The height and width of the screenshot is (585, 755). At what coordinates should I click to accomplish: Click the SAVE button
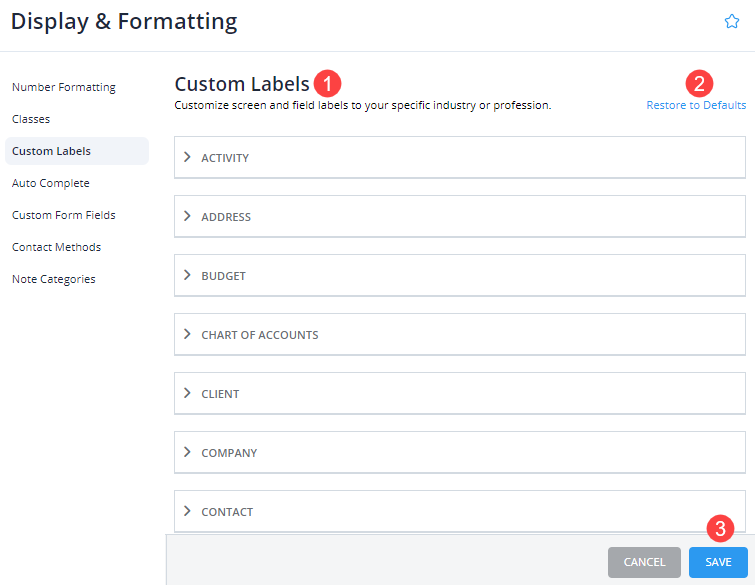718,562
